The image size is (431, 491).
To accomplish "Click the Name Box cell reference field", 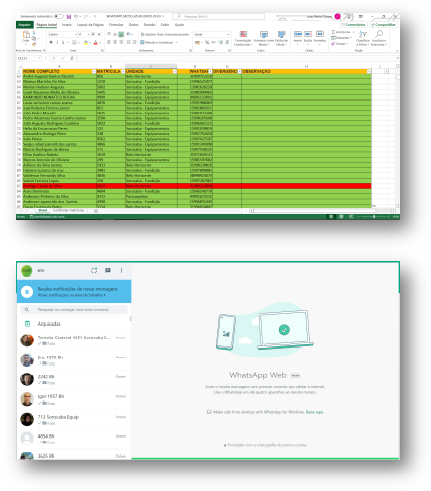I will coord(29,58).
